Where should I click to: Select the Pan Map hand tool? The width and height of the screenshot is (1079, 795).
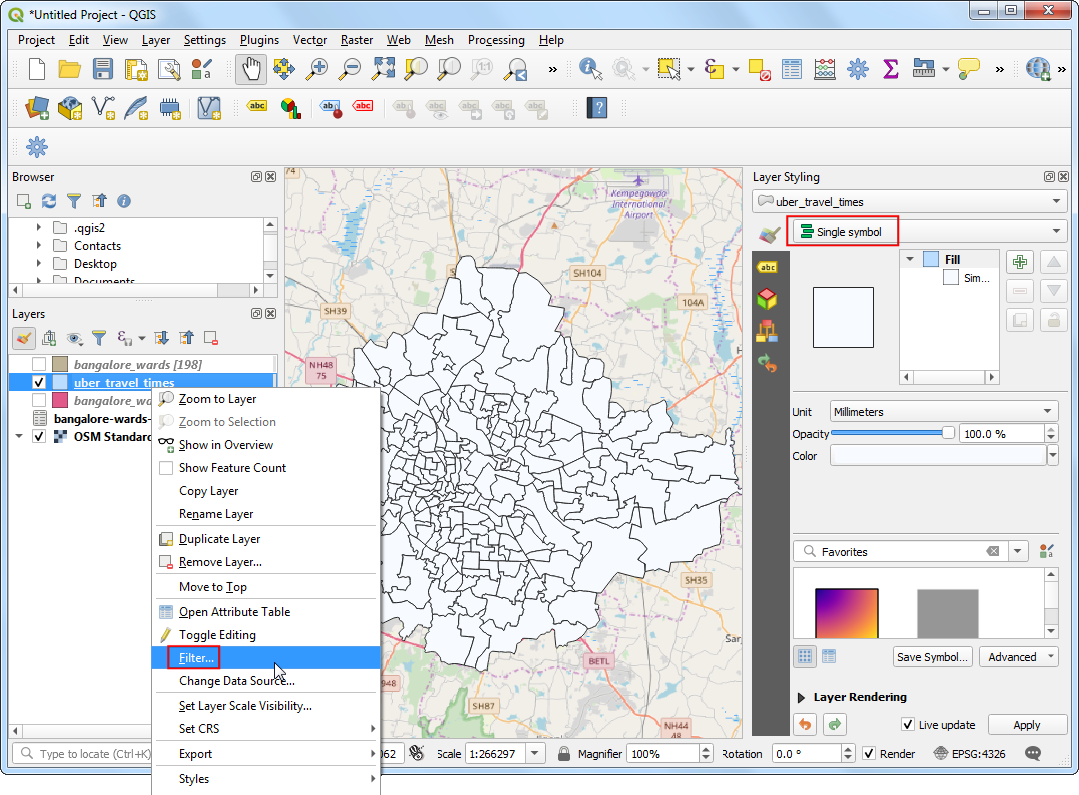click(251, 69)
